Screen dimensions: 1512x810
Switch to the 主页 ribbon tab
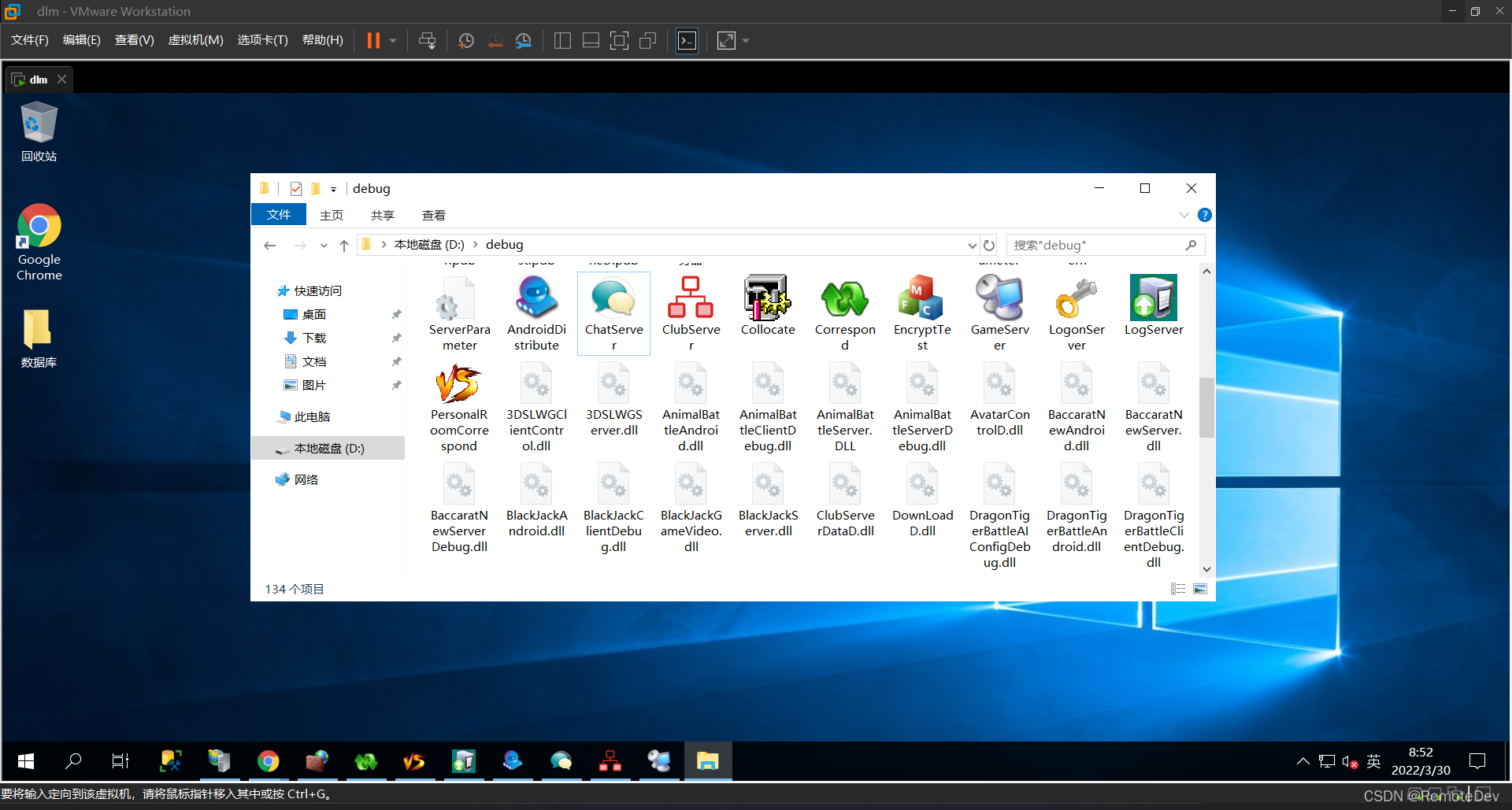pos(332,215)
